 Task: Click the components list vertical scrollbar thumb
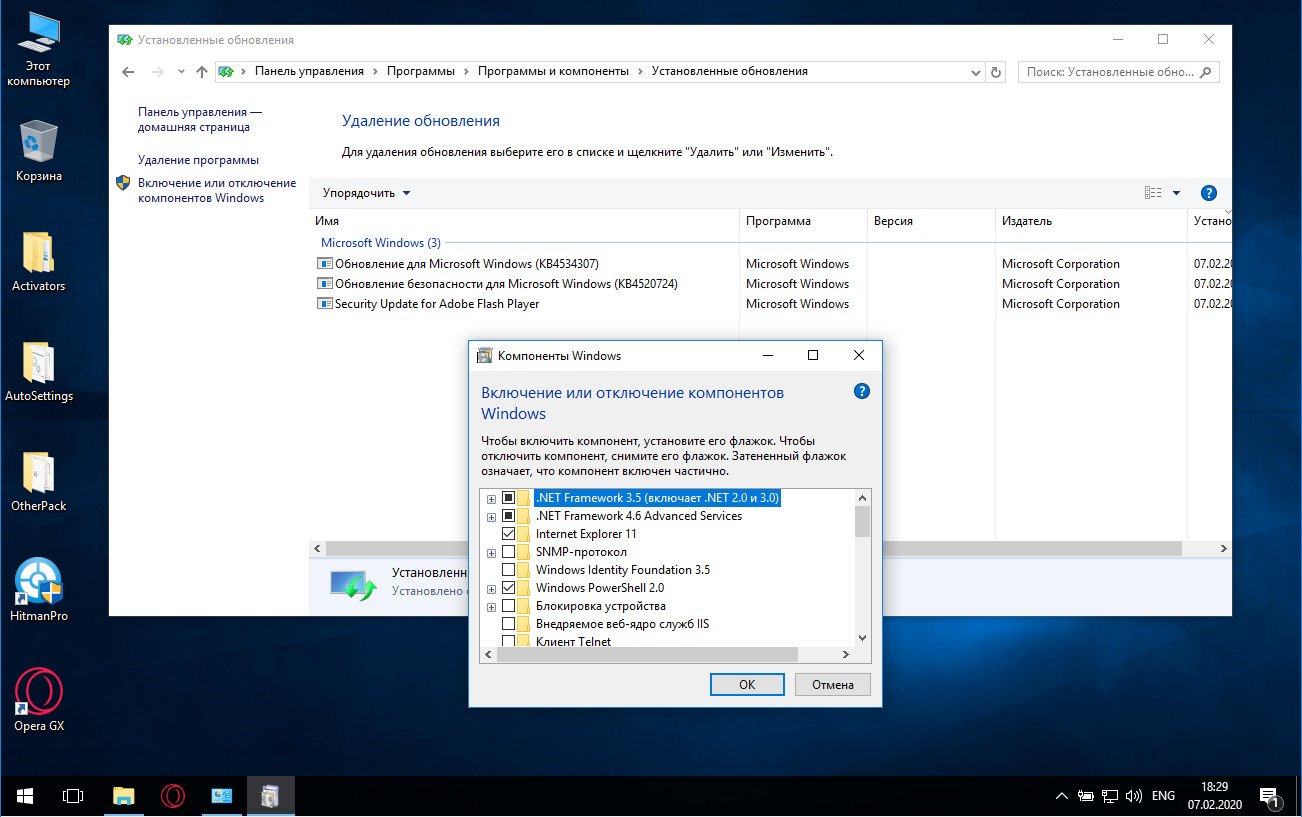tap(863, 522)
